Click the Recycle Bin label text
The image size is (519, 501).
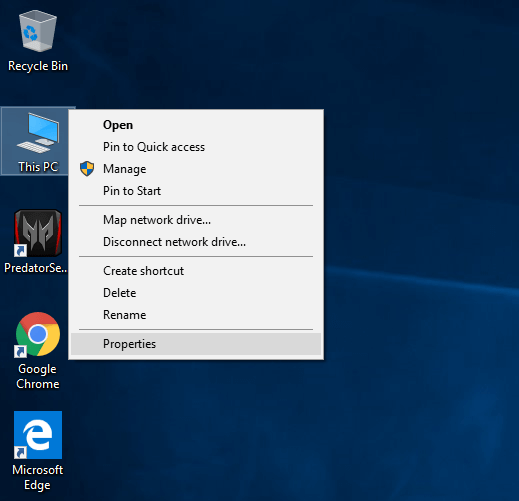[38, 66]
